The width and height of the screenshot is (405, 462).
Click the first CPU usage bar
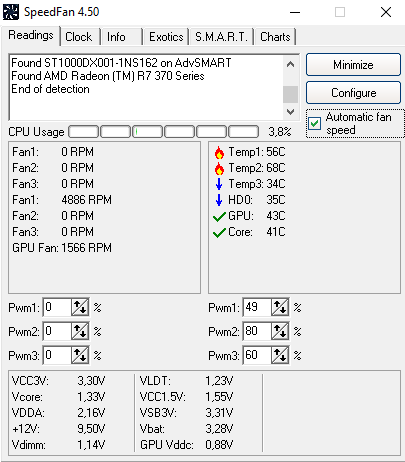pos(83,132)
